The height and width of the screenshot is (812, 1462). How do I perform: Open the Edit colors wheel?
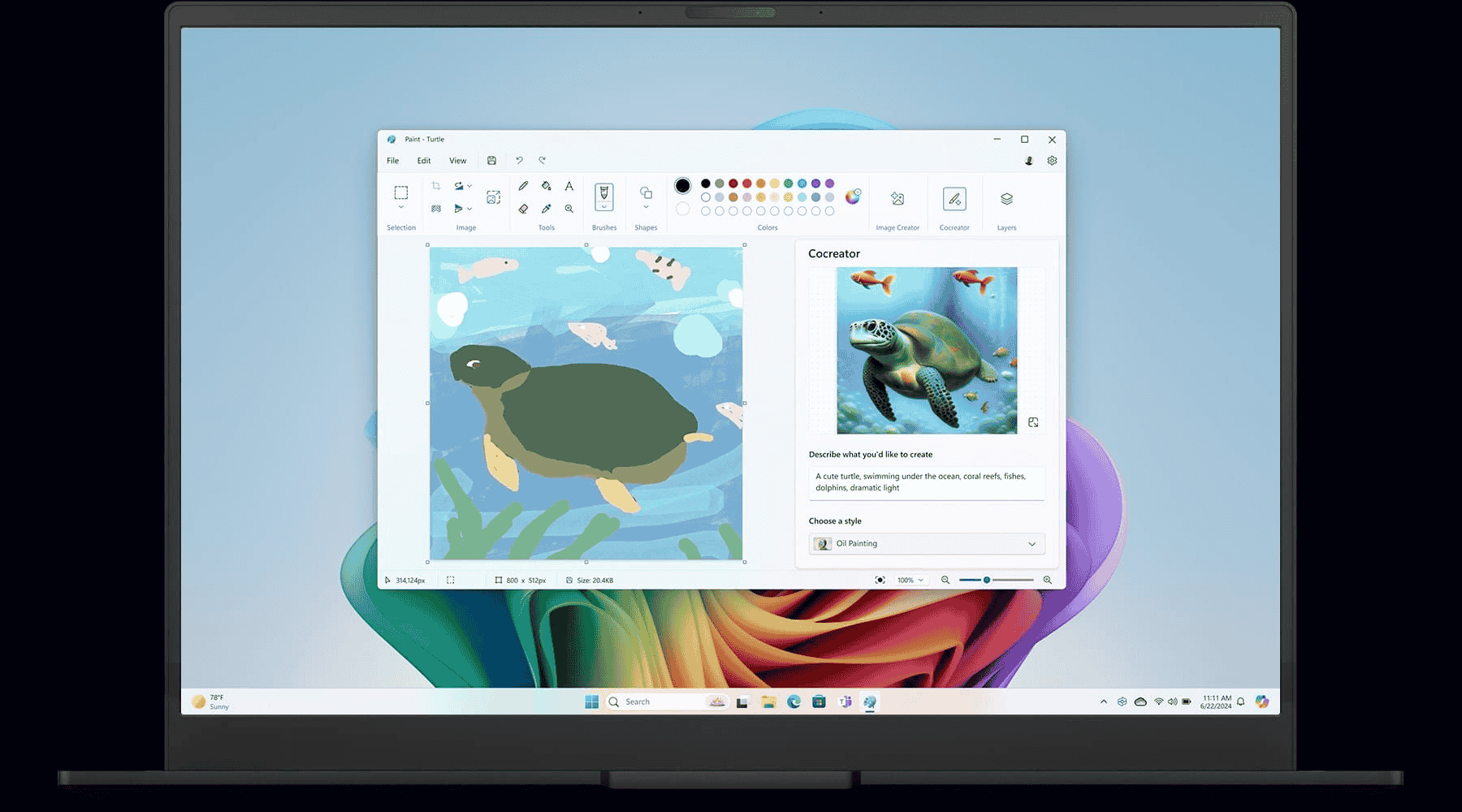853,197
